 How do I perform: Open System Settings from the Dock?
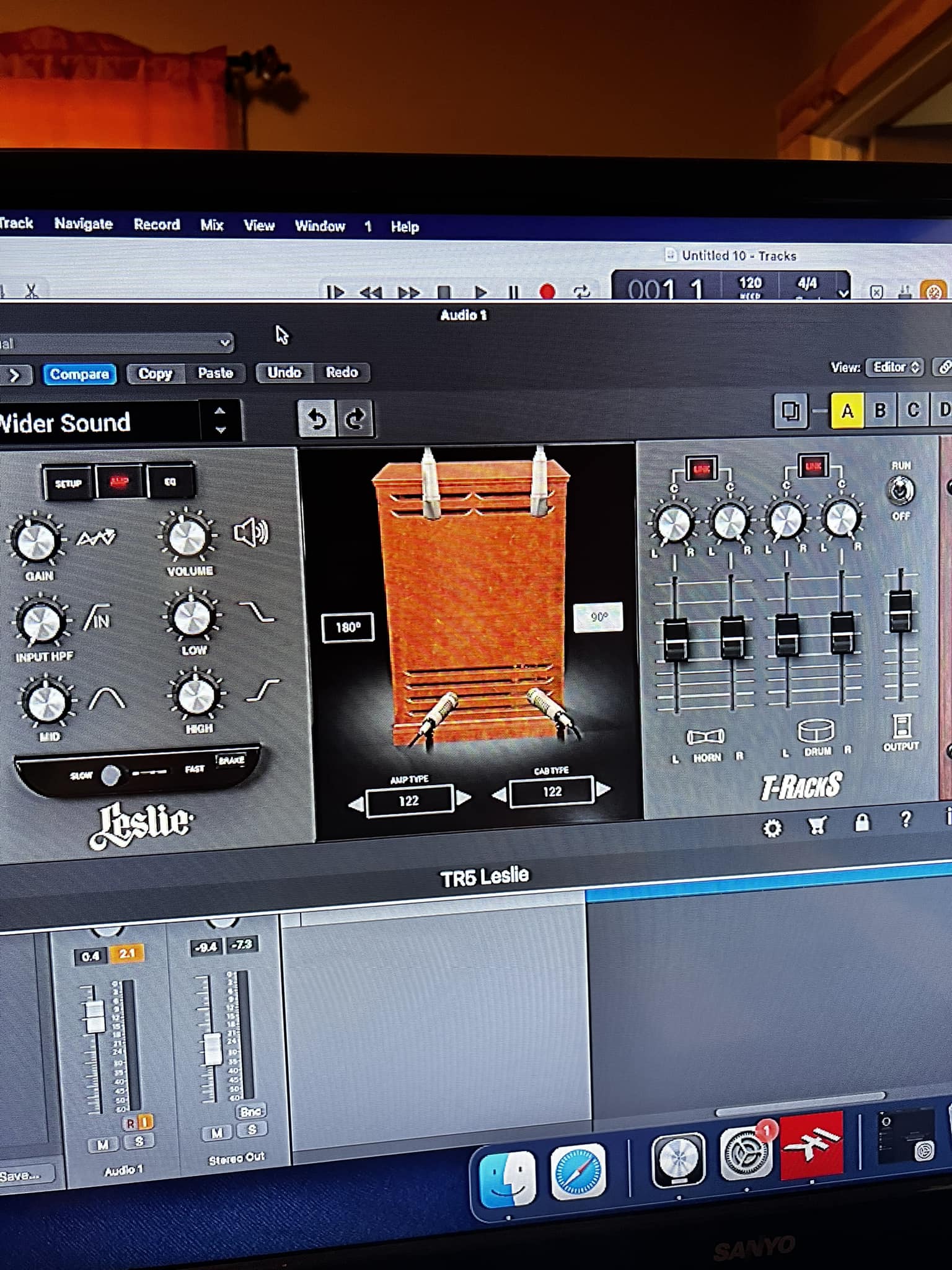746,1153
